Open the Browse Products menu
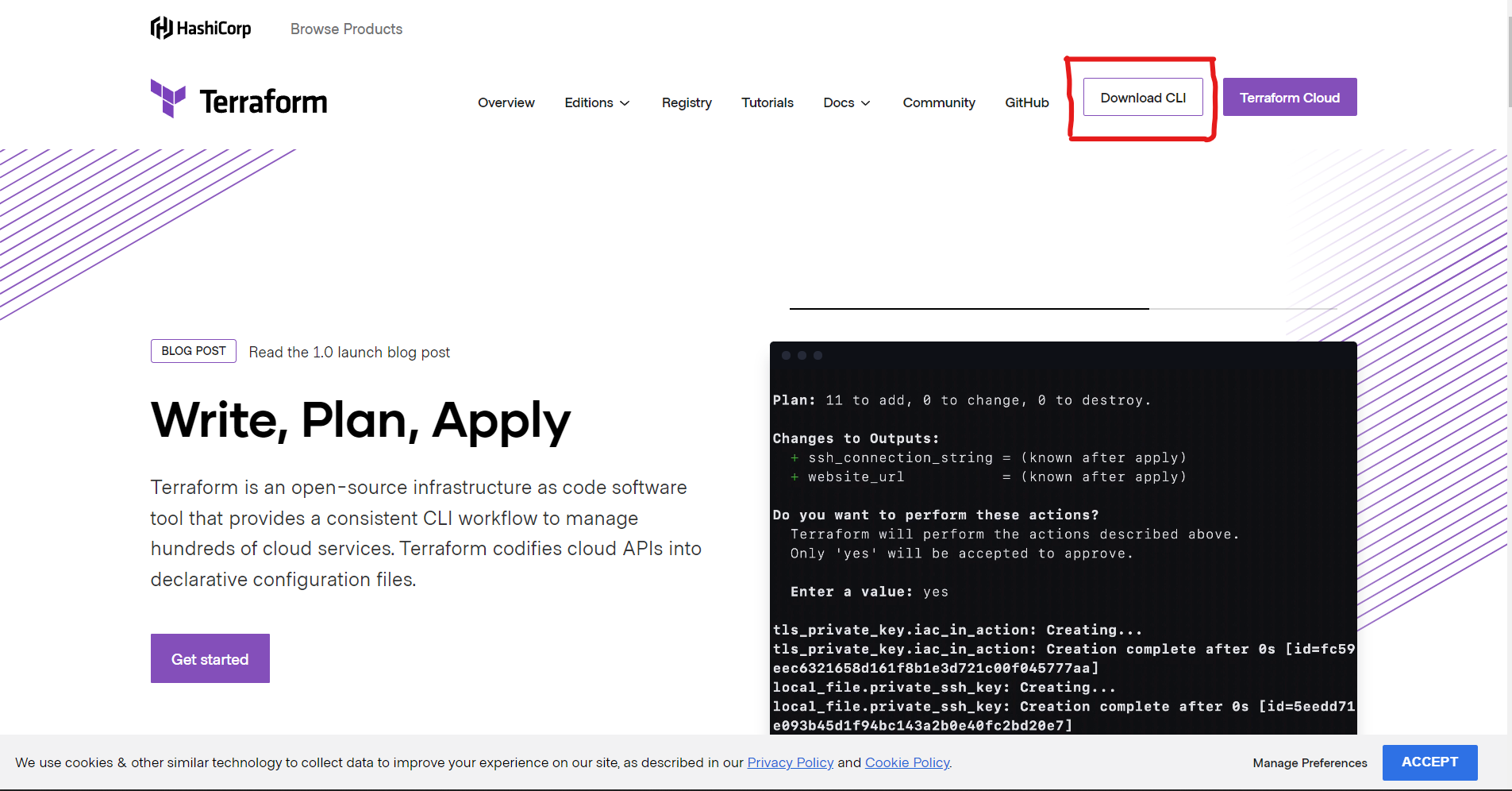1512x791 pixels. pos(346,29)
